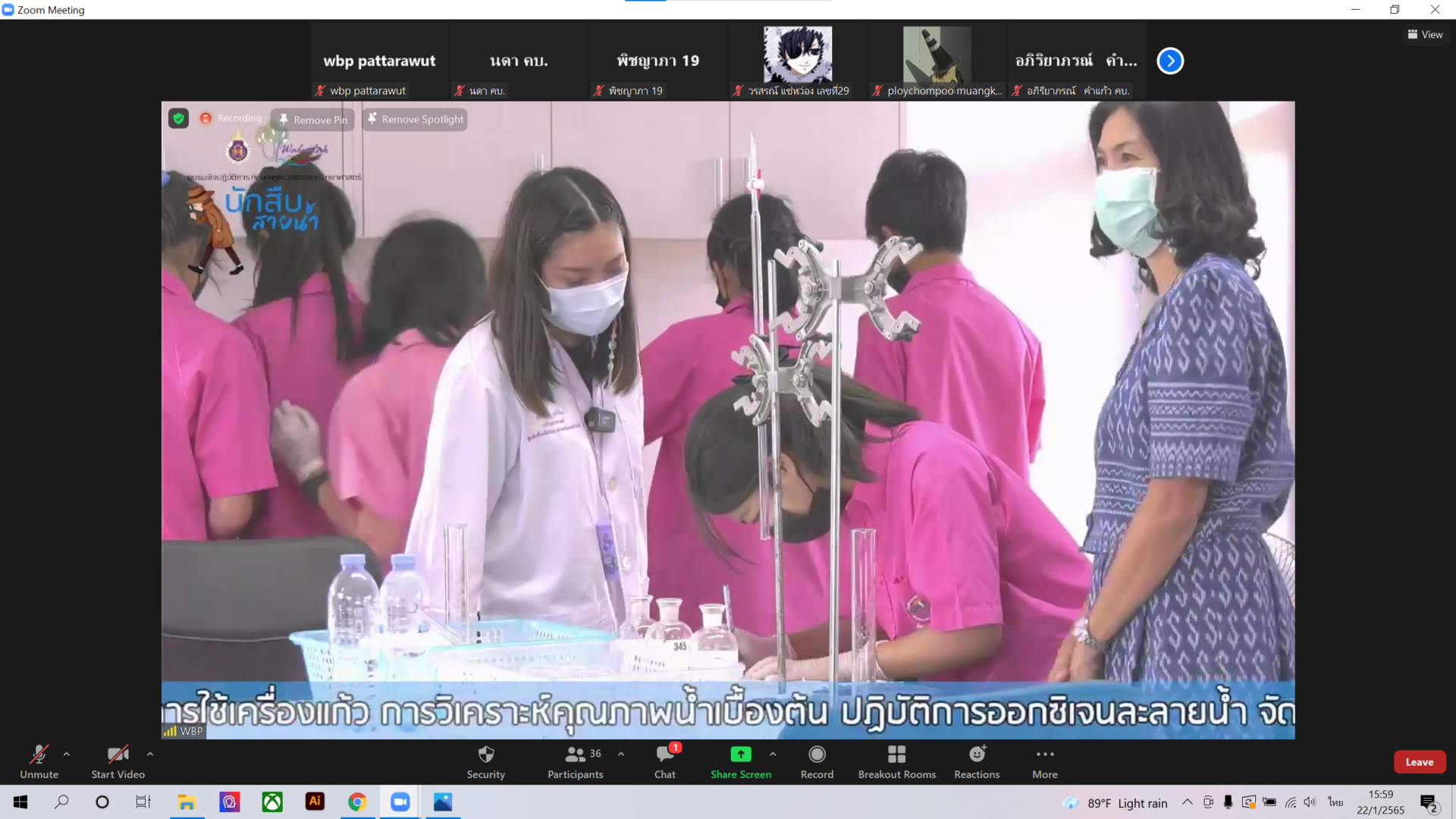Viewport: 1456px width, 819px height.
Task: Show next participants with blue arrow
Action: [1170, 61]
